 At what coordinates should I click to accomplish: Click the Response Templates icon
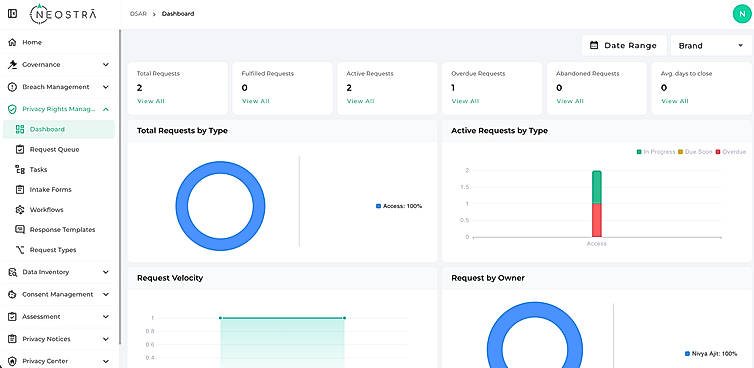pyautogui.click(x=20, y=229)
